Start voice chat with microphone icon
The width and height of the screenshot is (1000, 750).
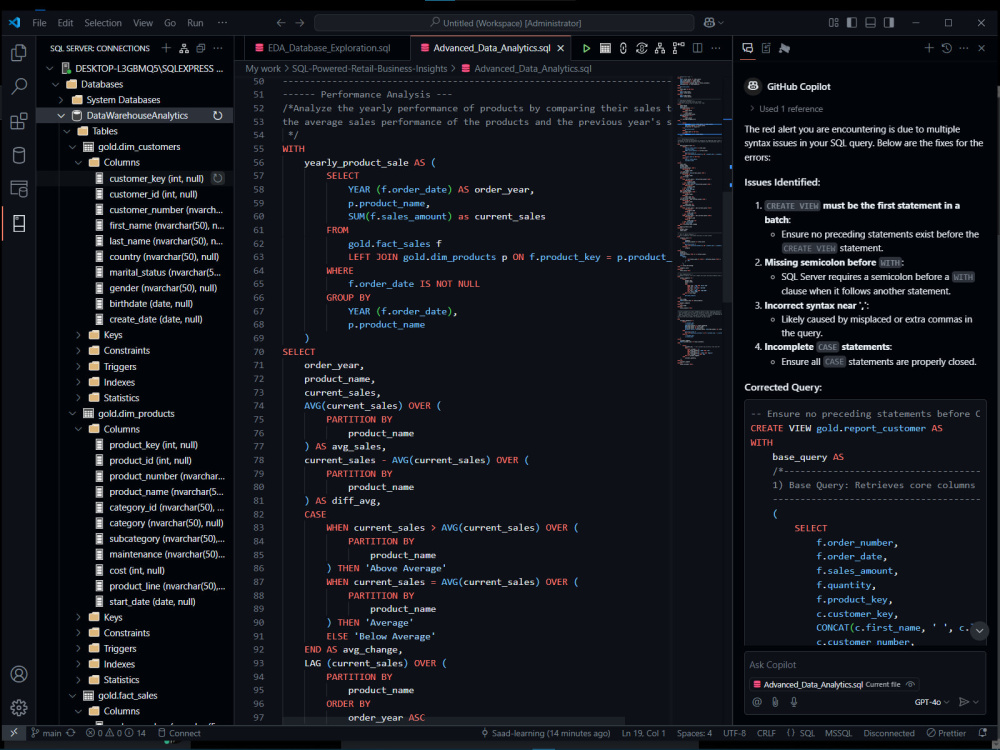tap(793, 702)
